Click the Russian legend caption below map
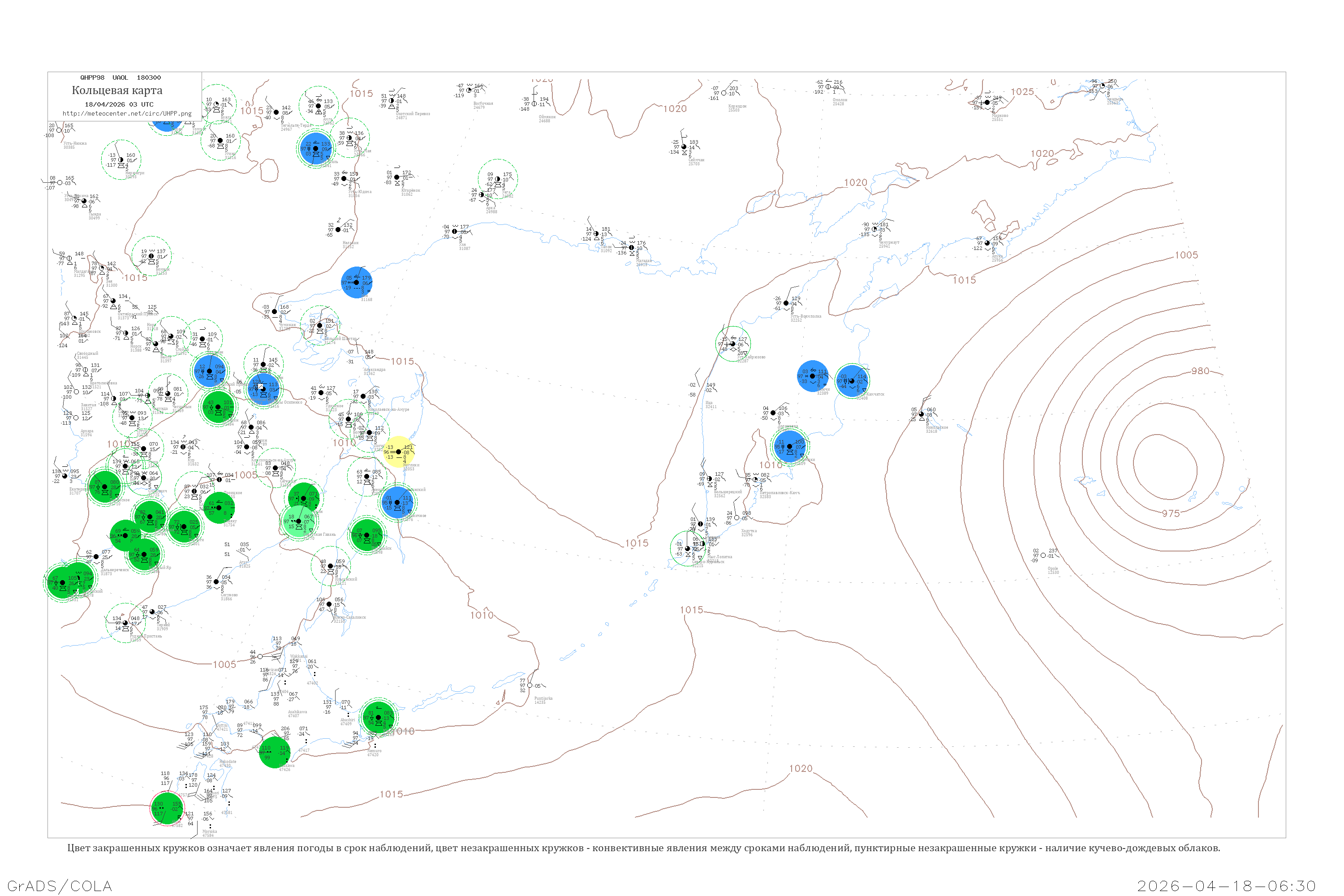This screenshot has height=896, width=1344. coord(643,848)
